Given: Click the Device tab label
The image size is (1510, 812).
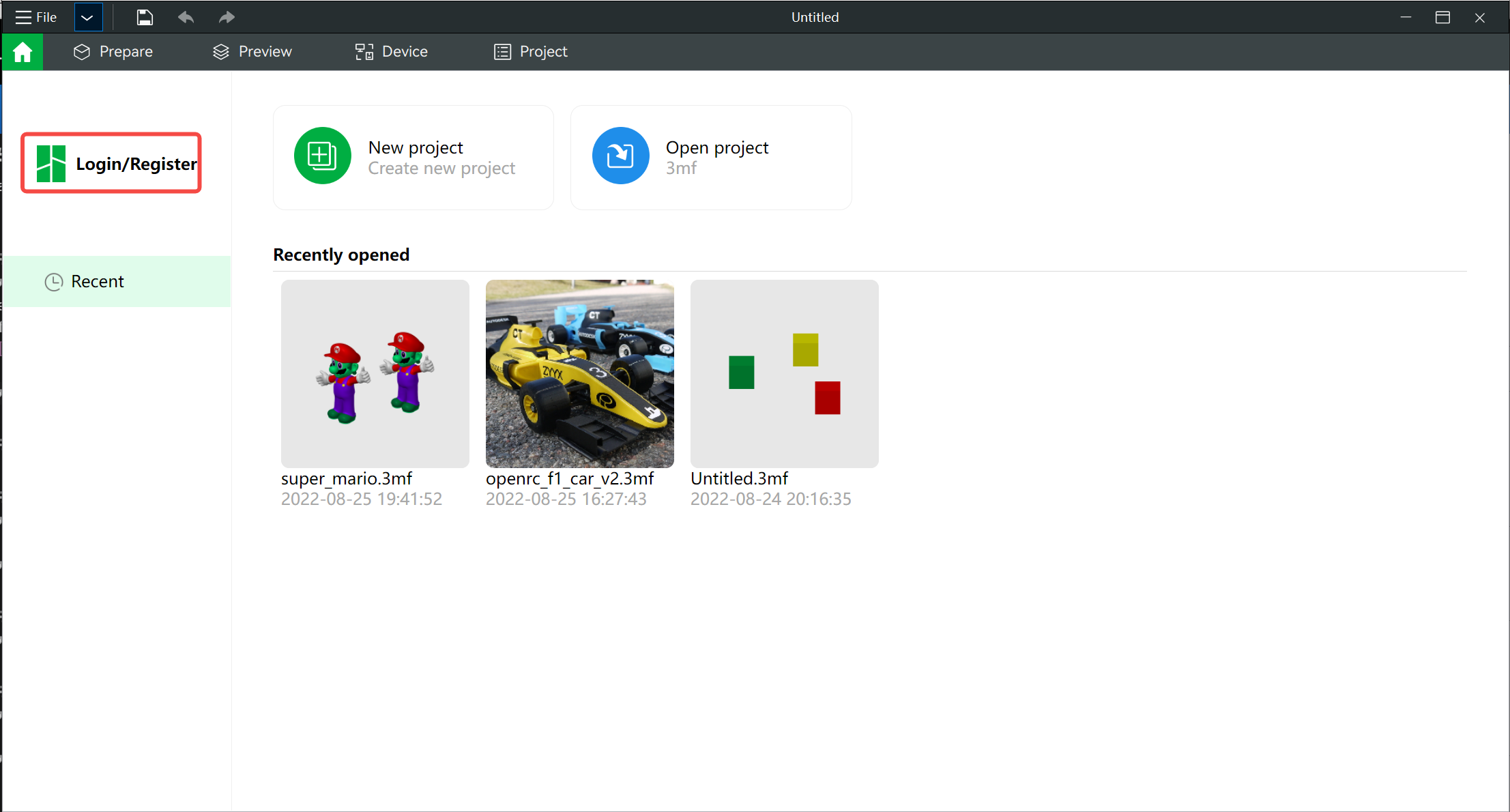Looking at the screenshot, I should pos(406,51).
